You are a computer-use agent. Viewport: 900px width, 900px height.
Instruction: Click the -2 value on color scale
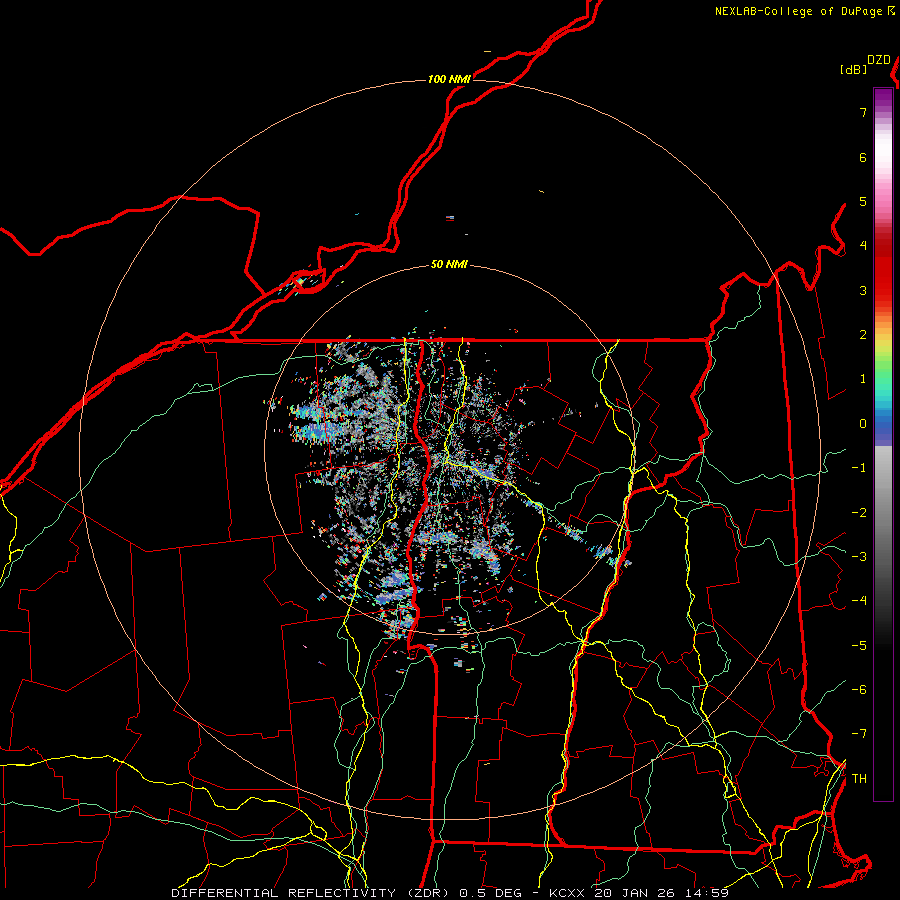pos(859,513)
